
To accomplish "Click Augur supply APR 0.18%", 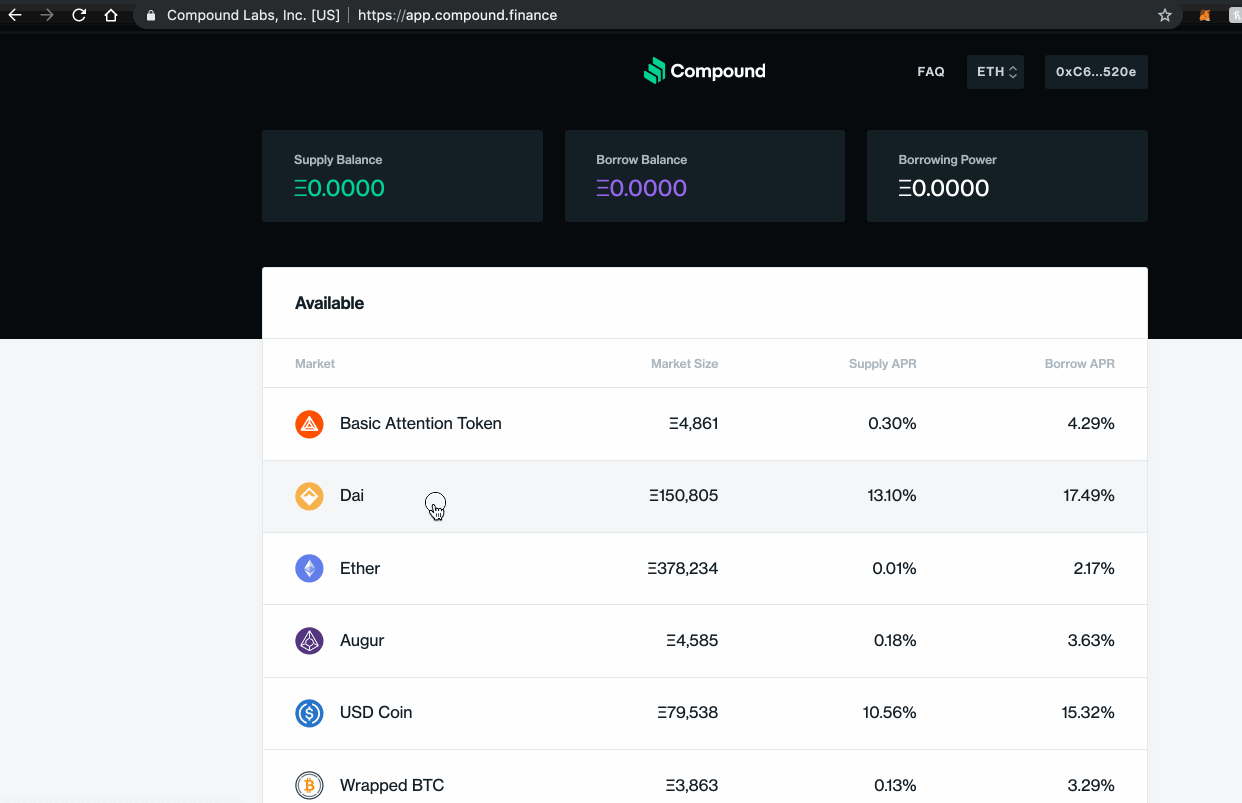I will tap(895, 641).
